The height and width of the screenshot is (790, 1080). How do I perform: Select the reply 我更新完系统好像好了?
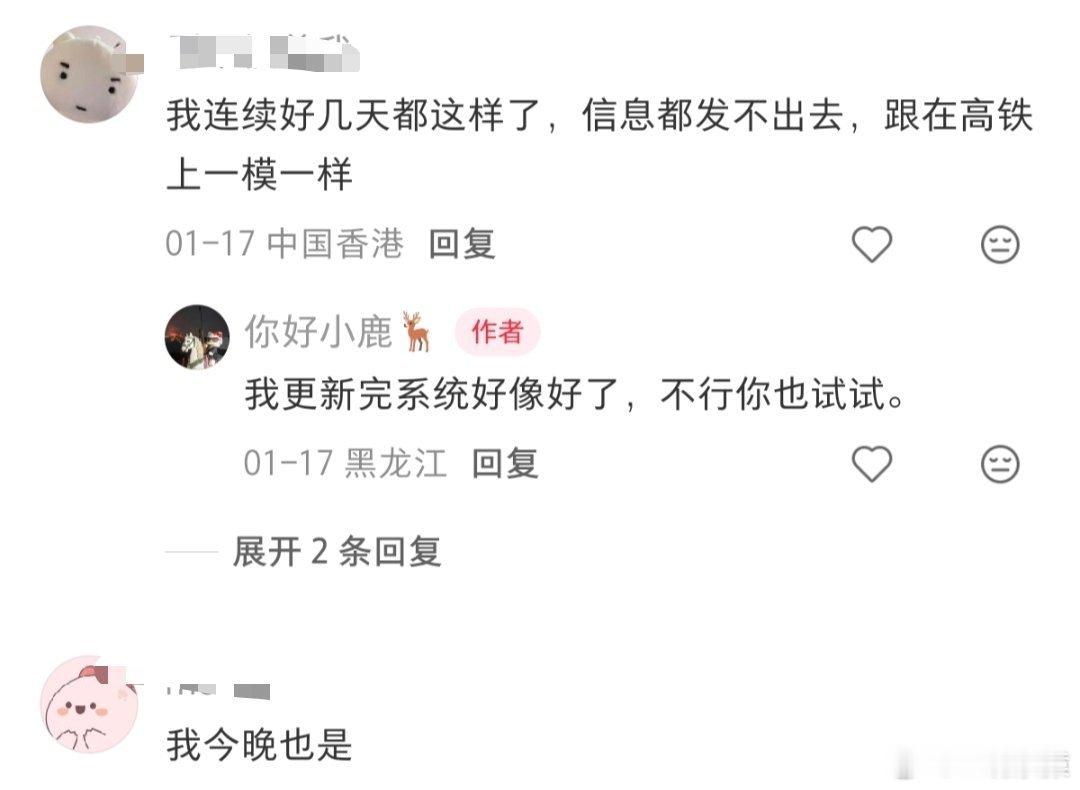574,395
